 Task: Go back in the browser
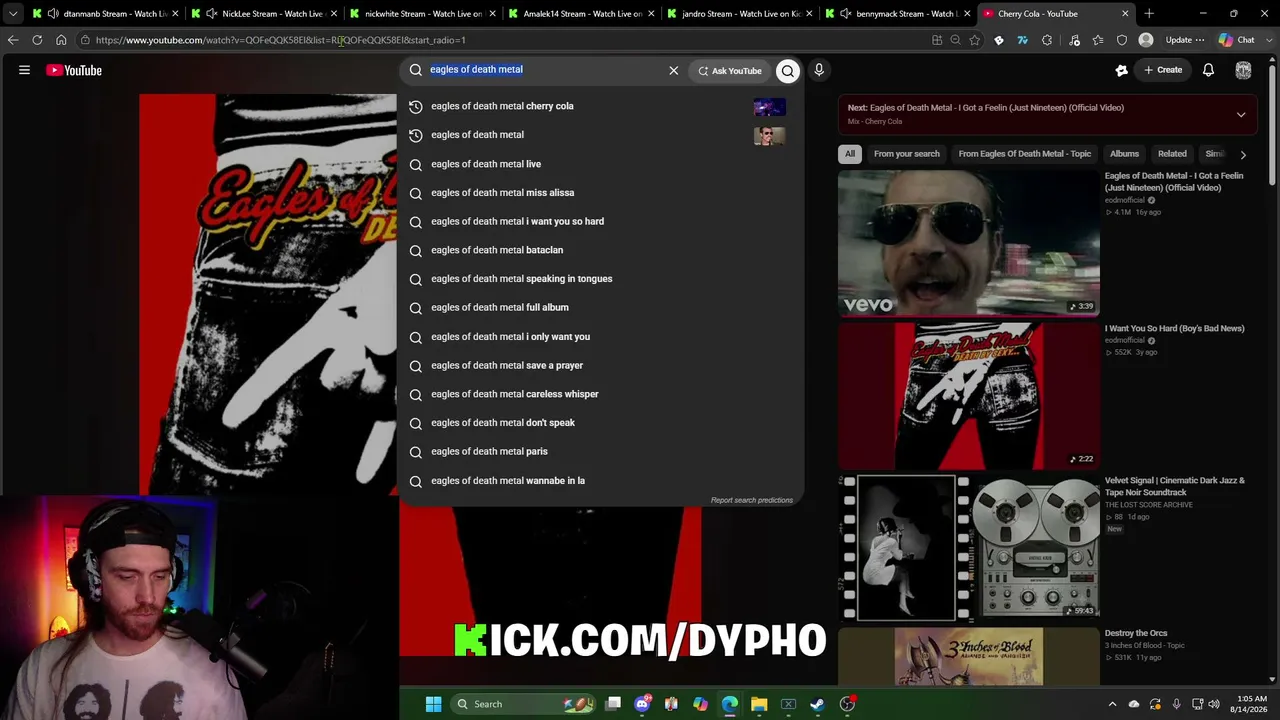[13, 40]
